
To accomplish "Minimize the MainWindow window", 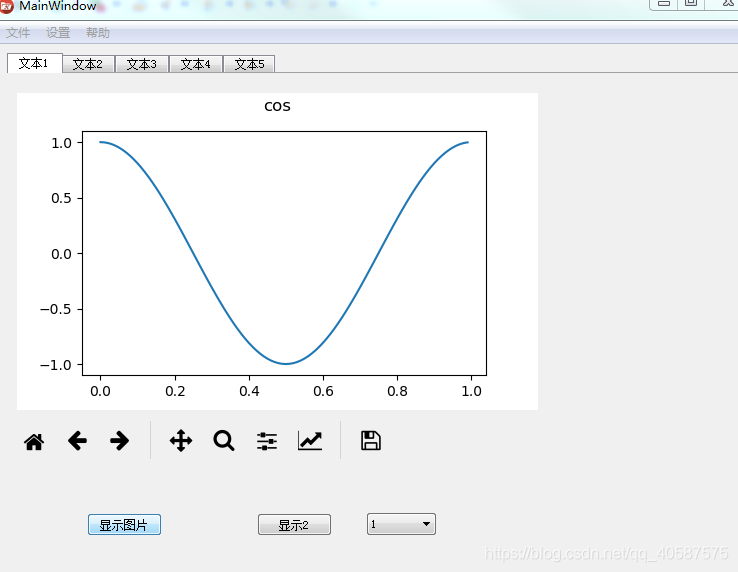I will 664,4.
